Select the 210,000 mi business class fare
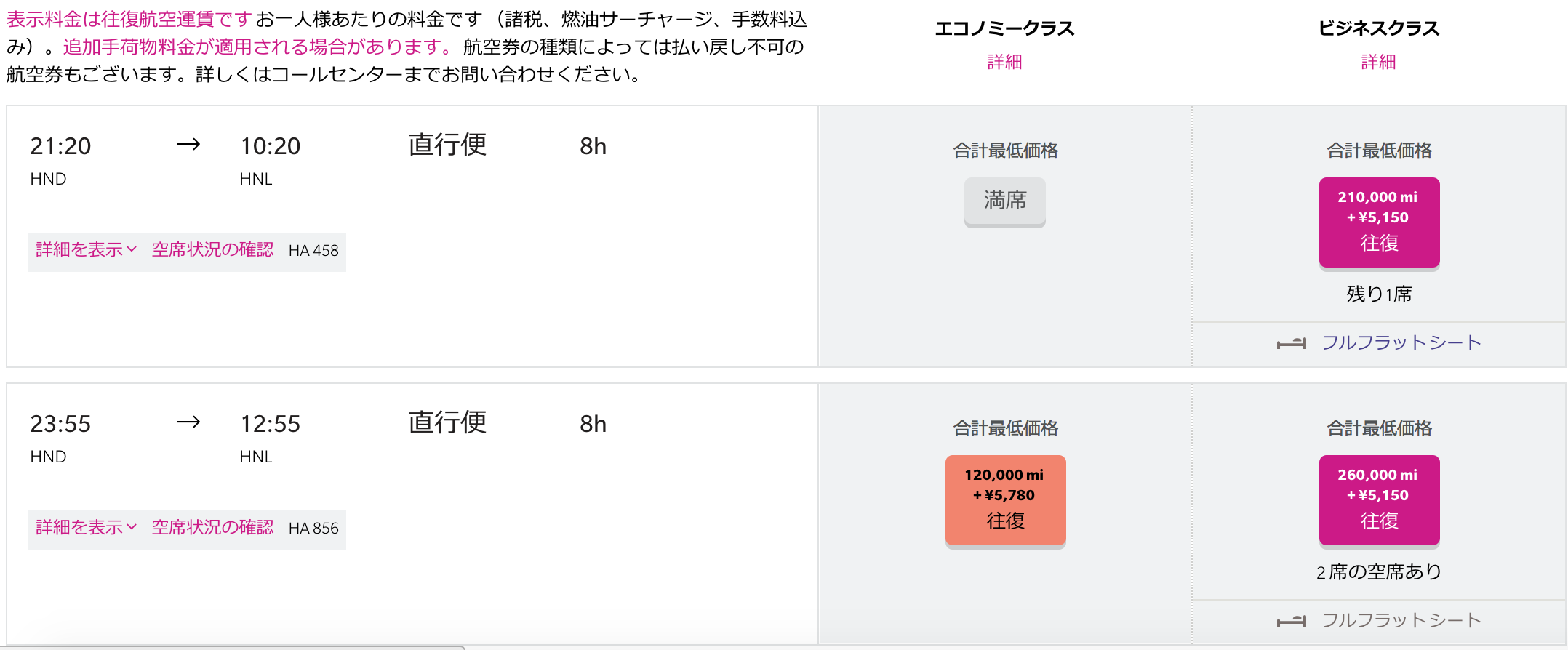 pyautogui.click(x=1379, y=222)
